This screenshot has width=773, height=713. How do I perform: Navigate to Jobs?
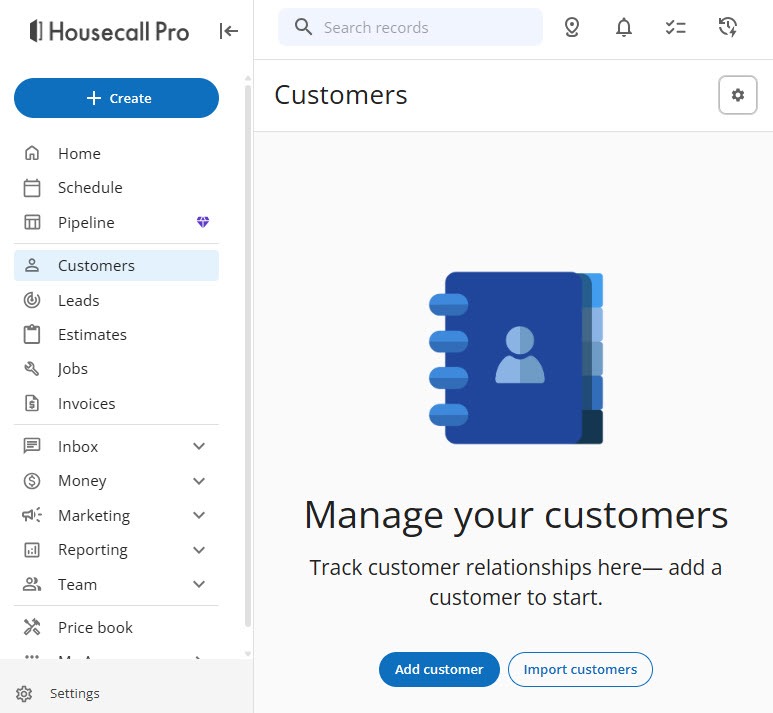point(116,368)
